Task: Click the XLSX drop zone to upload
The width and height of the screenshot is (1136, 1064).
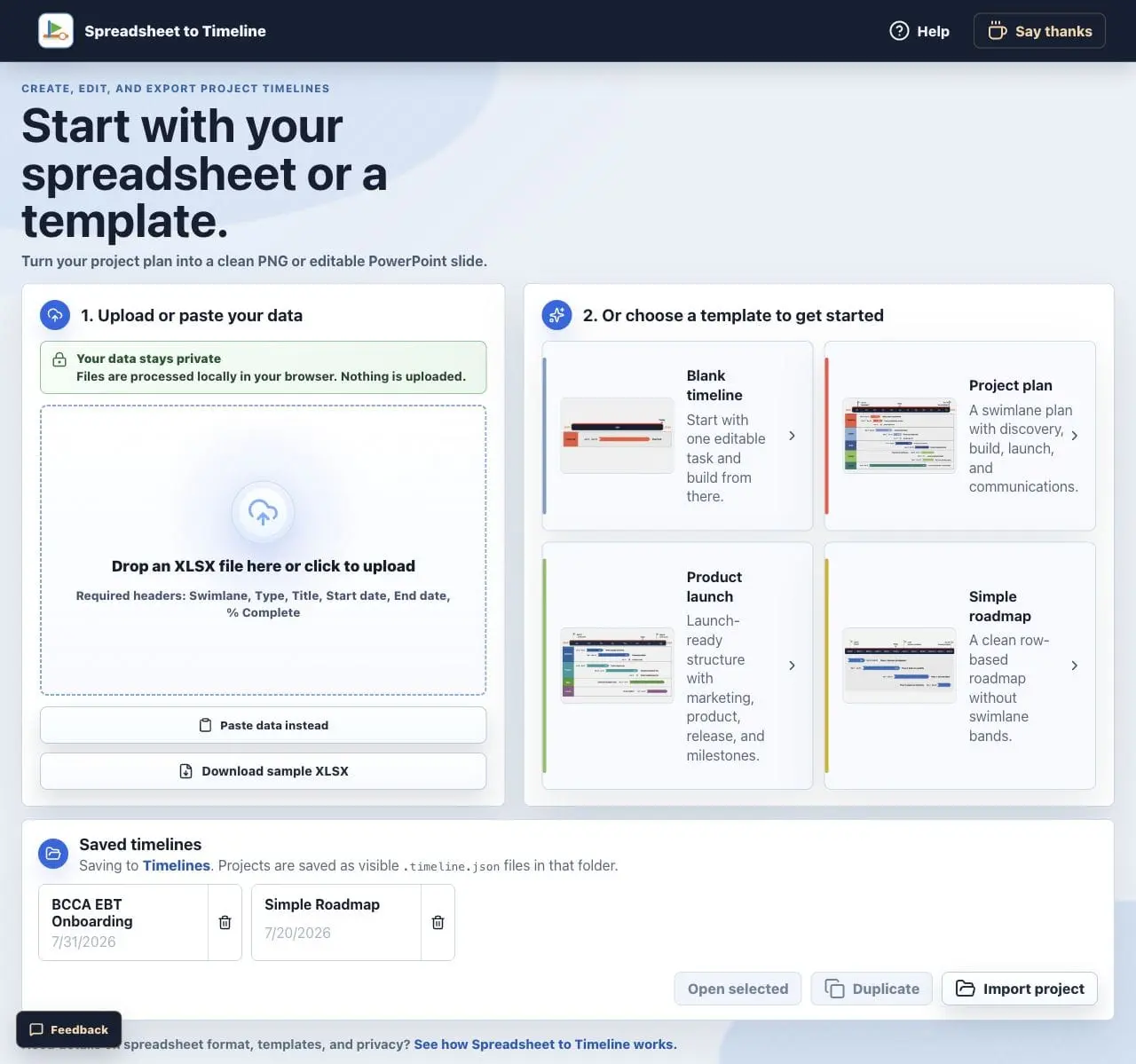Action: [263, 550]
